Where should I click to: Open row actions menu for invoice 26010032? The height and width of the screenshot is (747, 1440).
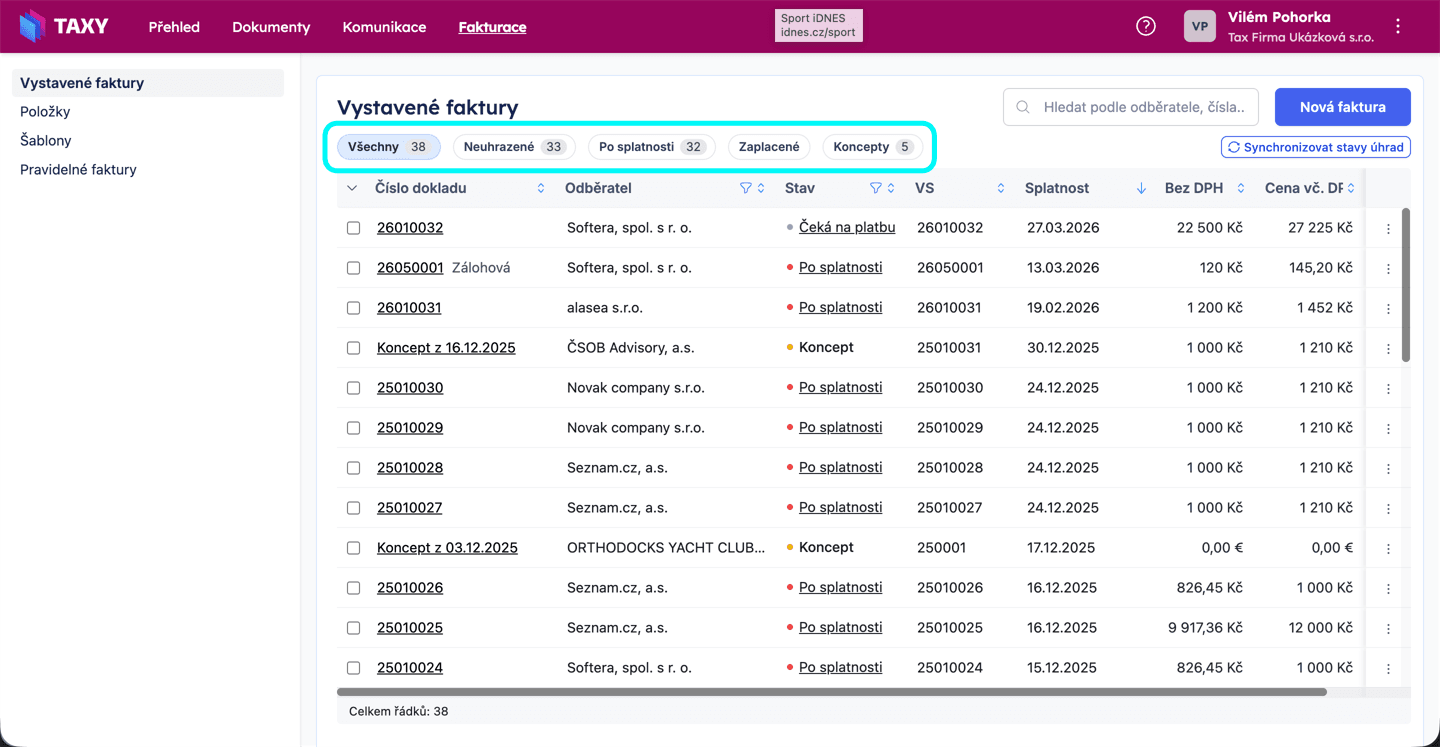[1388, 229]
